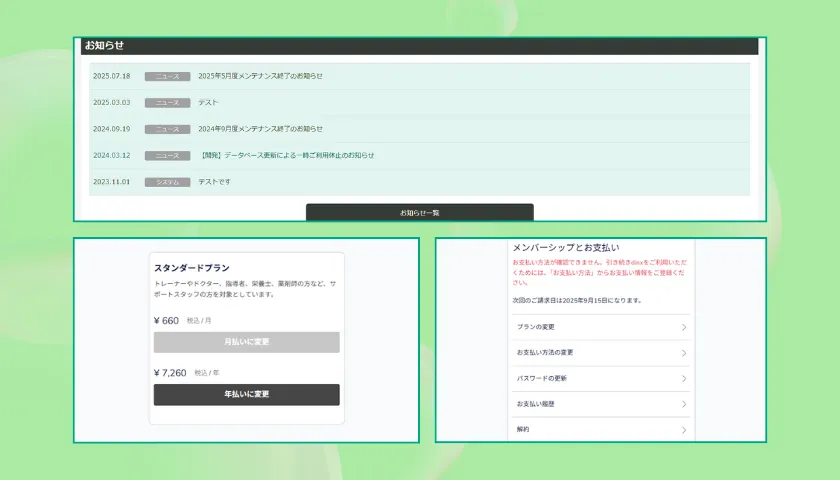Screen dimensions: 840x480
Task: Click the greyed 月払いに変更 button
Action: [x=246, y=342]
